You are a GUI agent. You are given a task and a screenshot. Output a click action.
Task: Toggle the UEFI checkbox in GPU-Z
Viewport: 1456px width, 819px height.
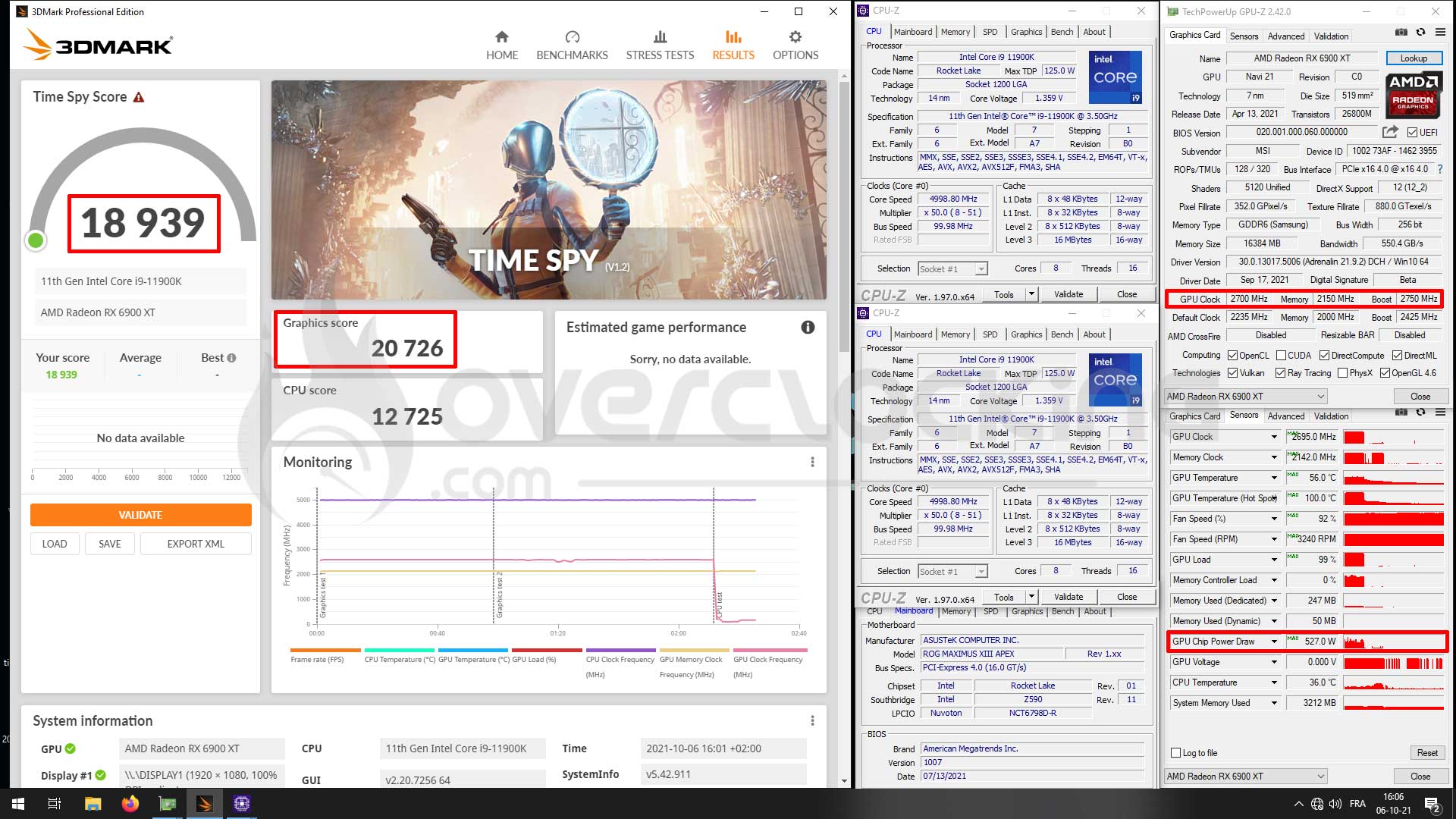coord(1412,133)
